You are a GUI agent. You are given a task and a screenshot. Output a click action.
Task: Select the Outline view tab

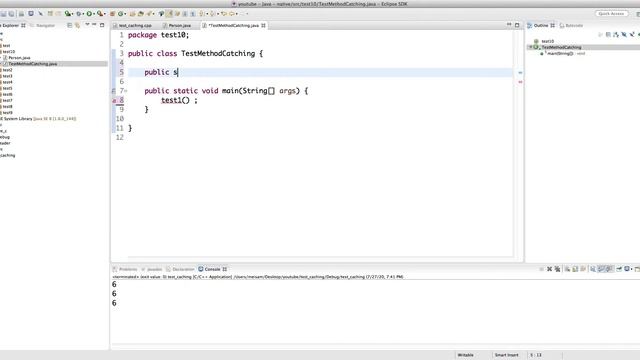pos(540,25)
